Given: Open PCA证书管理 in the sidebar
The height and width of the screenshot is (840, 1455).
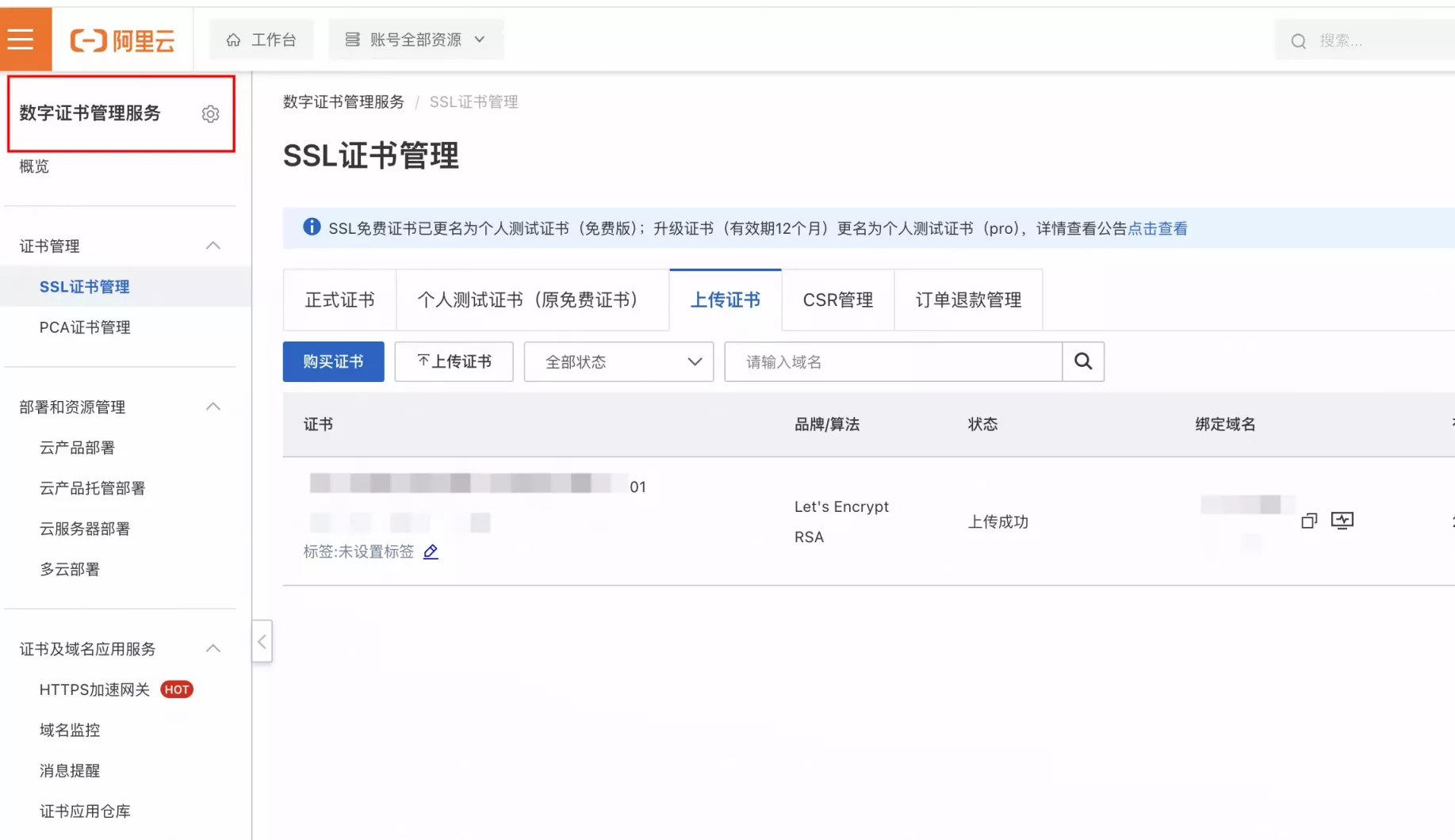Looking at the screenshot, I should click(x=85, y=327).
